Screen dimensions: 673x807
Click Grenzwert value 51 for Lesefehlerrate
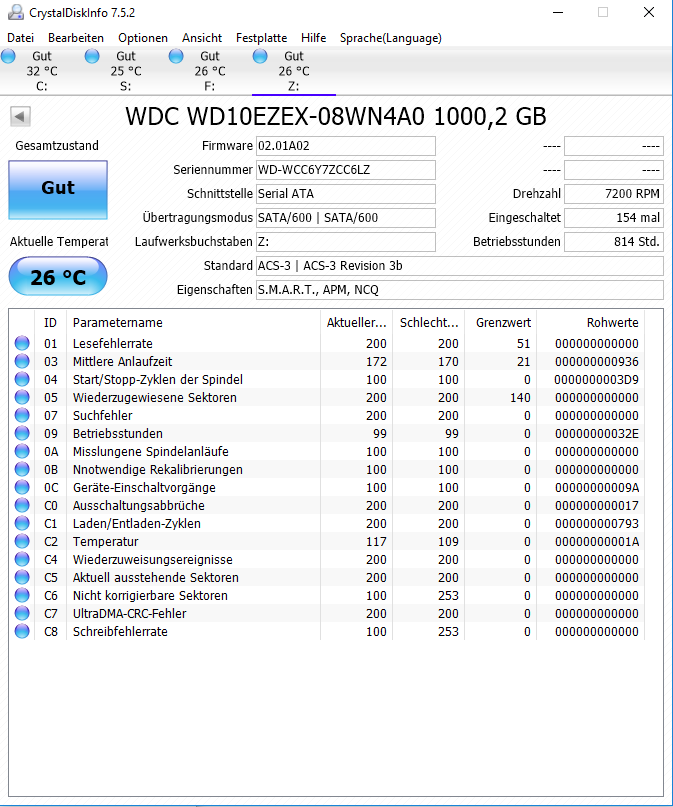point(524,343)
